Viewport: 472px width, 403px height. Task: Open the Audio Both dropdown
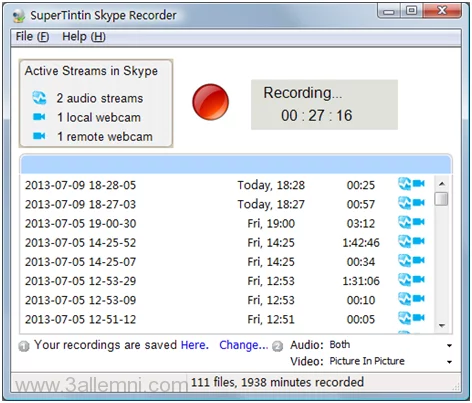pos(391,345)
